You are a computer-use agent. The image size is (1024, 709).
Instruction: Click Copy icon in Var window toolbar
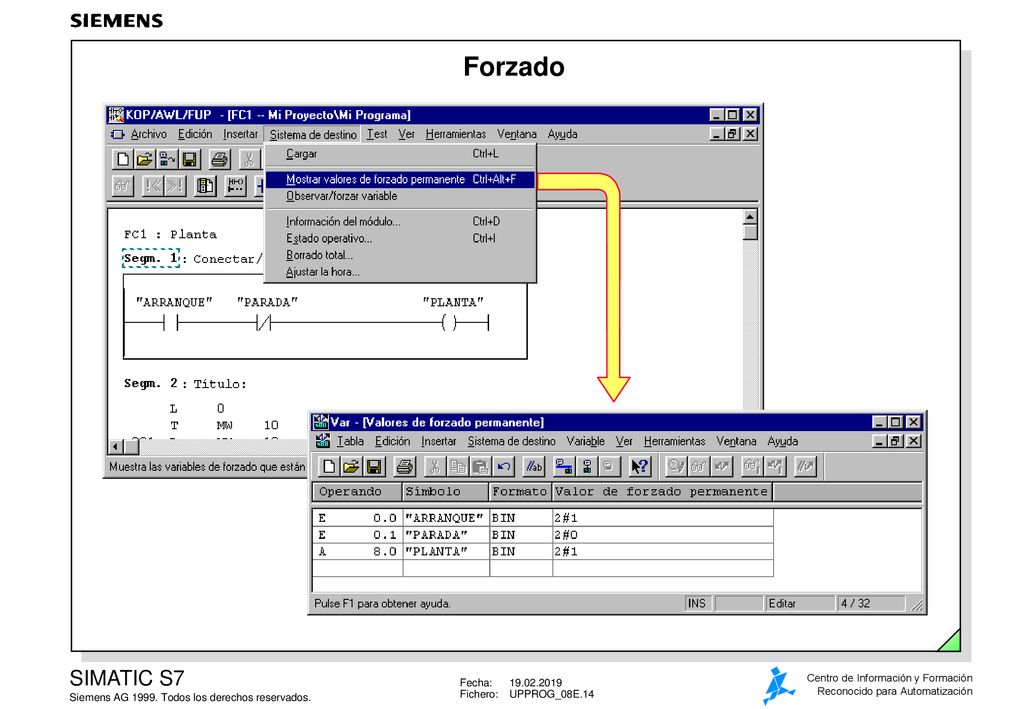pos(457,466)
